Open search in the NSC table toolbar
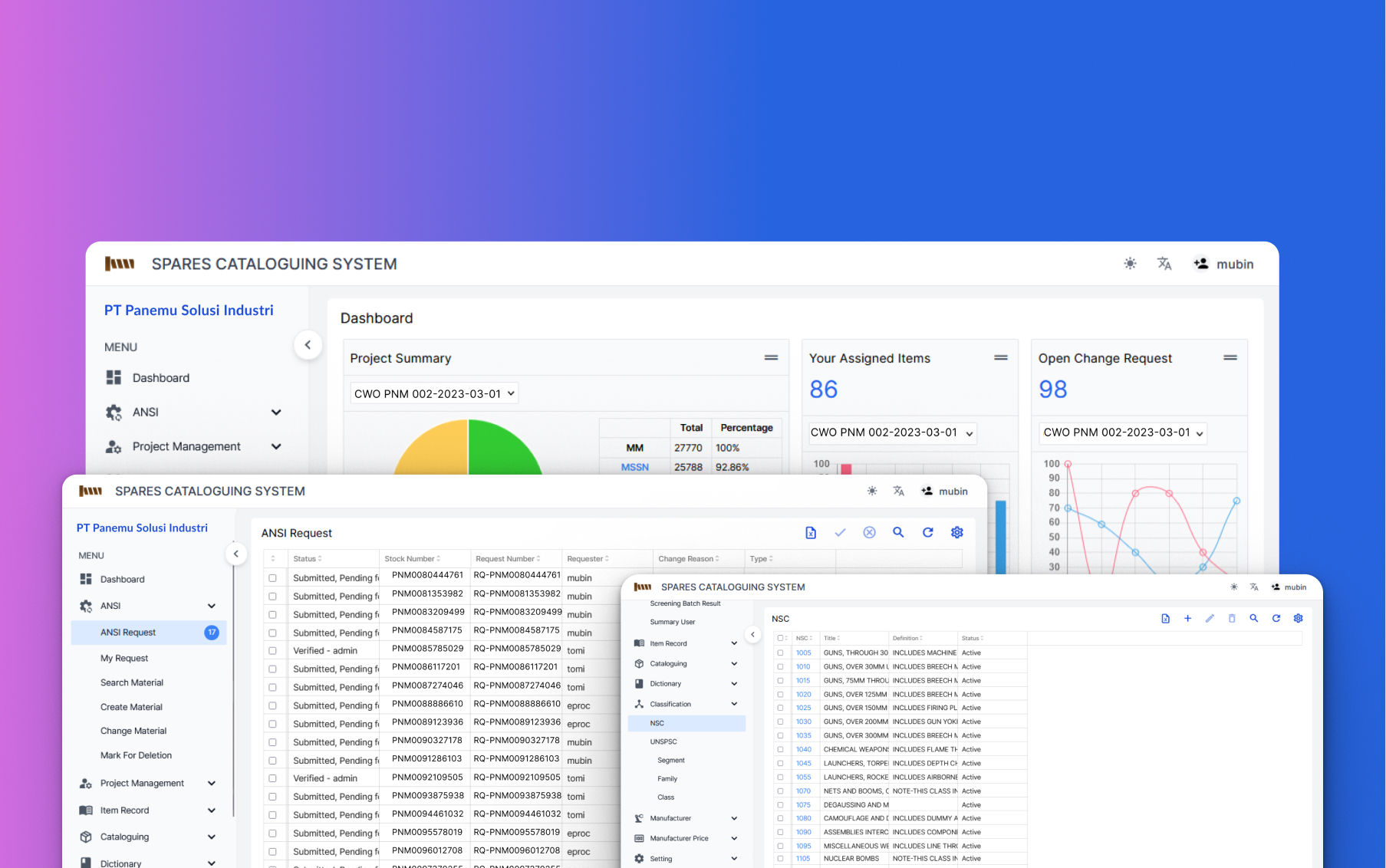 (1254, 618)
